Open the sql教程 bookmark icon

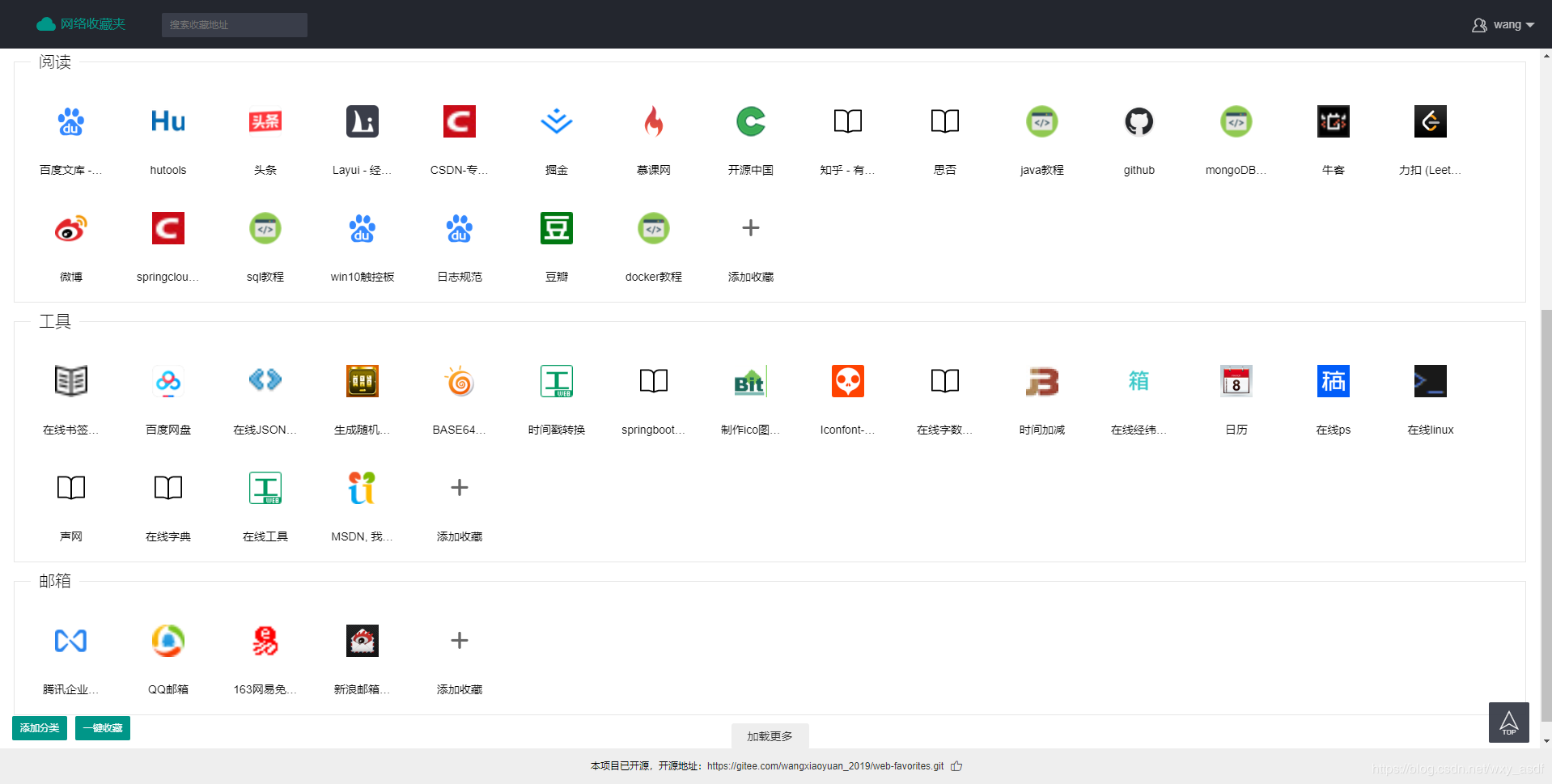(x=265, y=228)
